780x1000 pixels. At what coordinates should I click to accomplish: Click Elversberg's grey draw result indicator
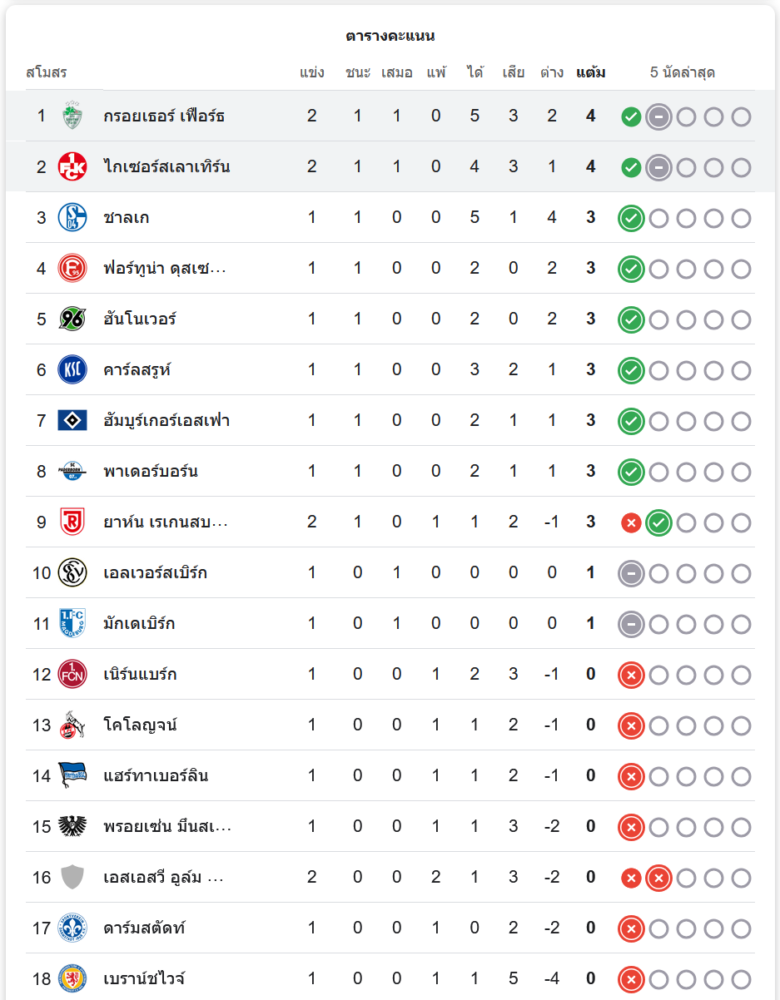631,574
